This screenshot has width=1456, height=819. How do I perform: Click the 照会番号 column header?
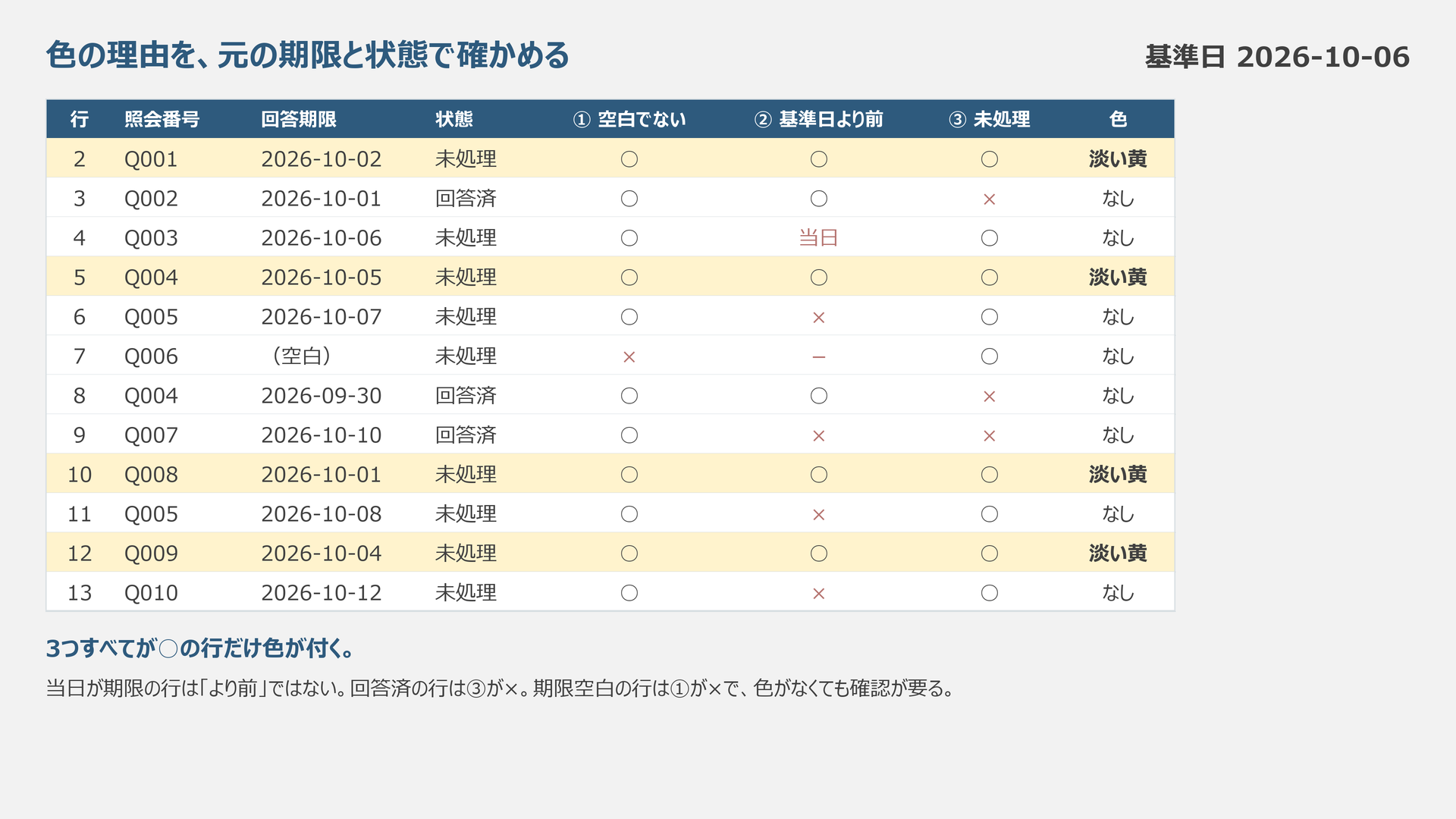pyautogui.click(x=162, y=119)
